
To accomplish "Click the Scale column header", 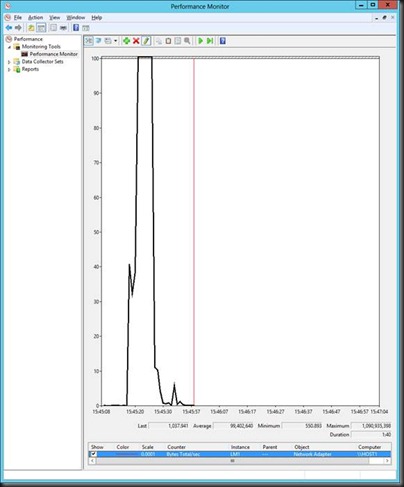I will (147, 447).
